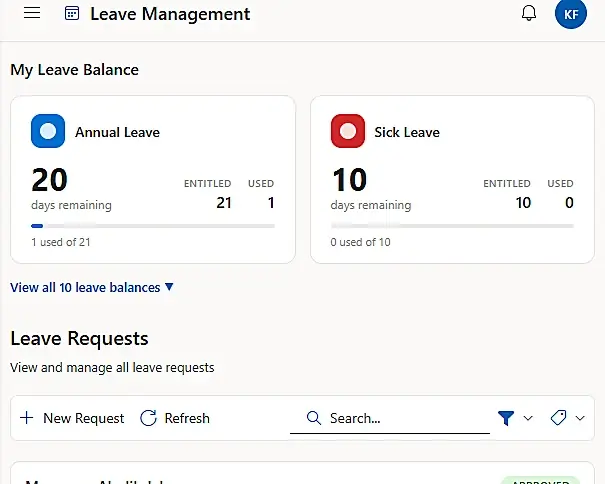Click the plus icon for New Request

click(x=27, y=418)
